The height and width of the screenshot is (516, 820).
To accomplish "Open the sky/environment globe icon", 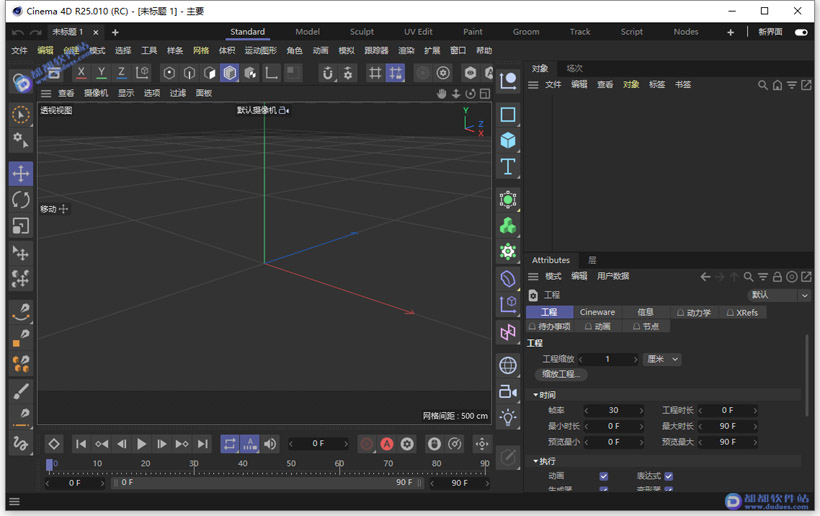I will pyautogui.click(x=508, y=365).
